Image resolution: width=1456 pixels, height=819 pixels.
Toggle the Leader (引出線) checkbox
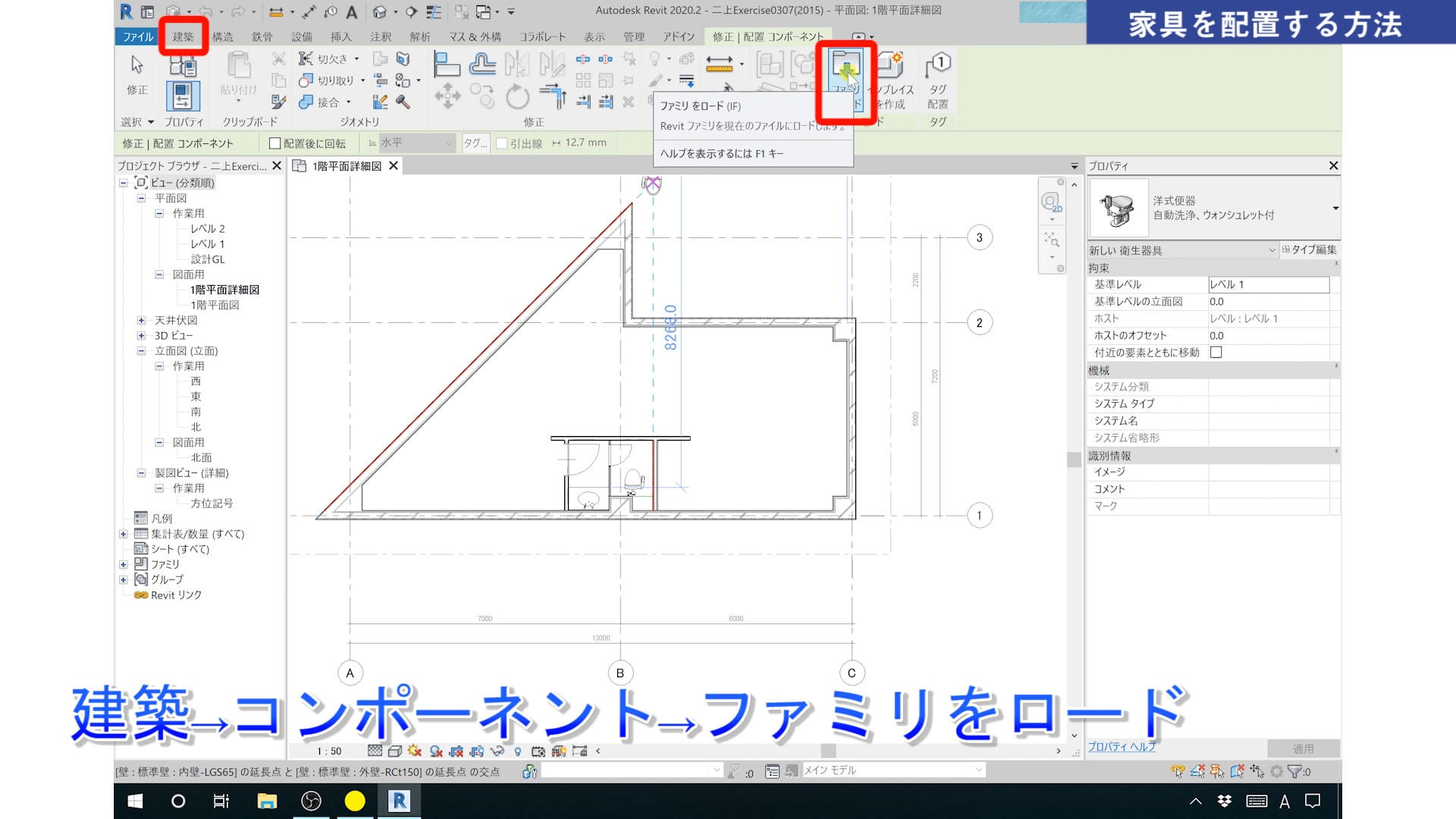tap(501, 143)
